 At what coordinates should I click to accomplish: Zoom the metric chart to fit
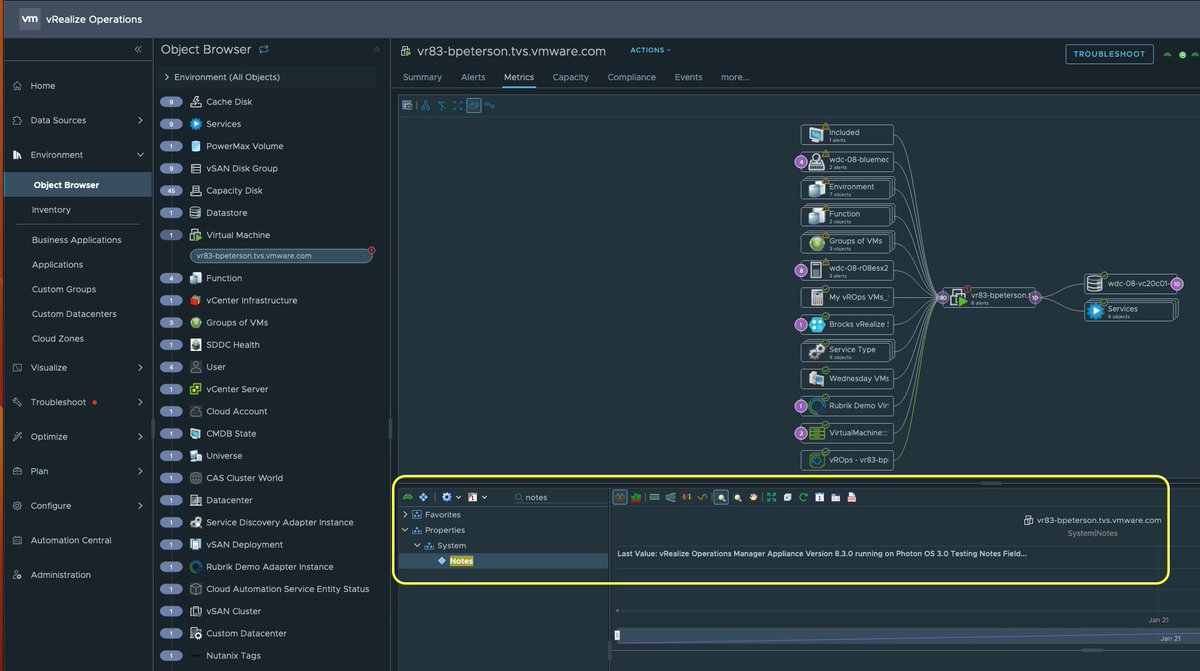point(771,497)
